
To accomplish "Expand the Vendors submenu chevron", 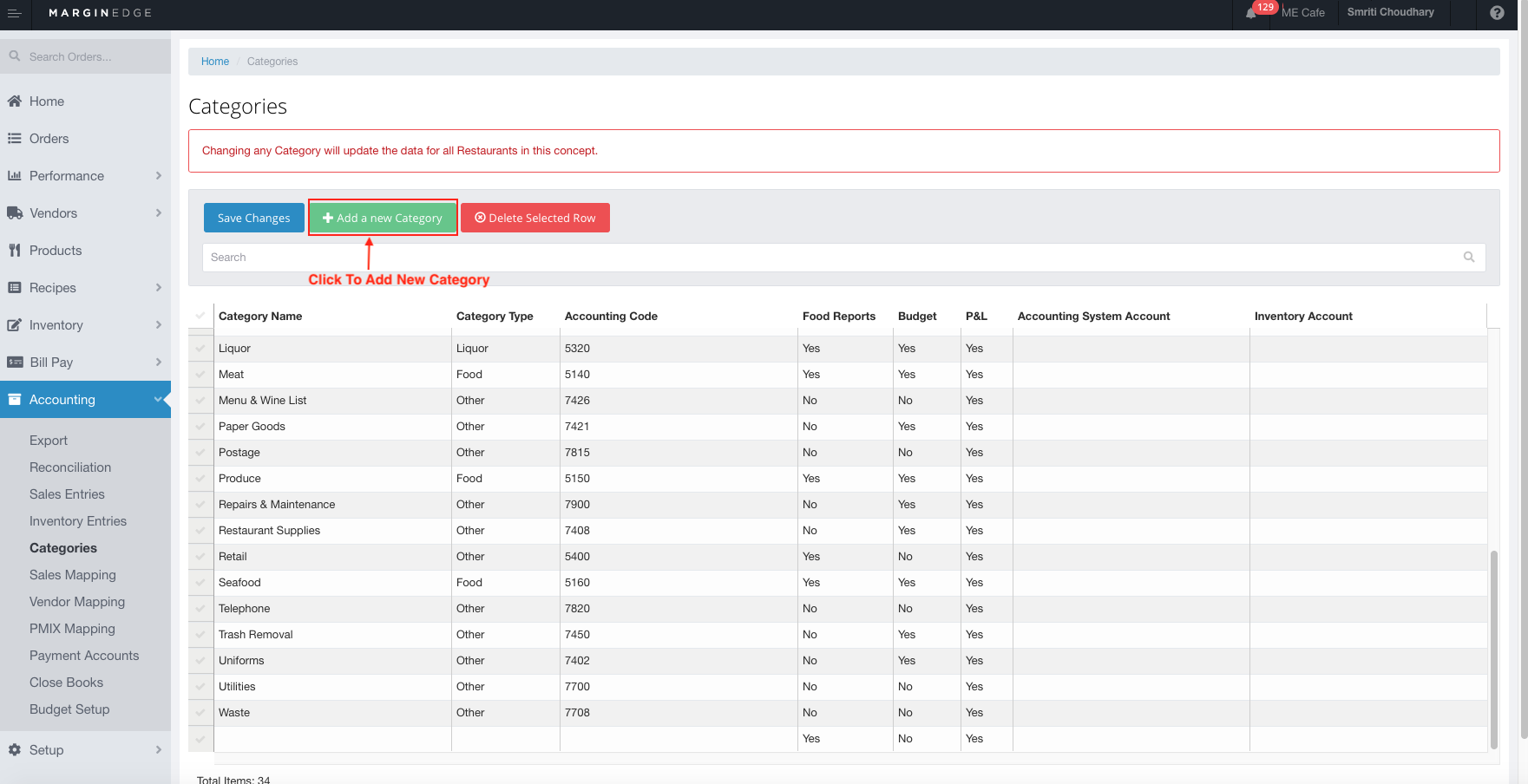I will [x=159, y=213].
